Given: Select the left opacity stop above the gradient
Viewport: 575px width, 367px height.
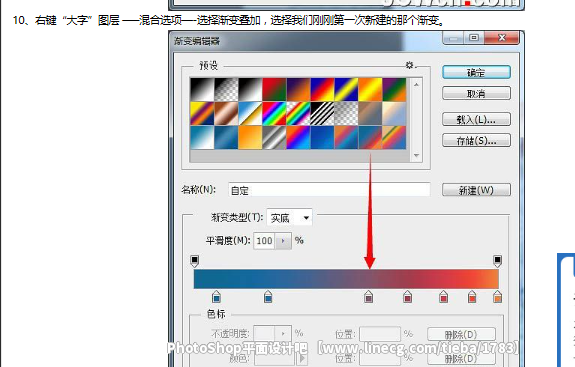Looking at the screenshot, I should click(194, 261).
